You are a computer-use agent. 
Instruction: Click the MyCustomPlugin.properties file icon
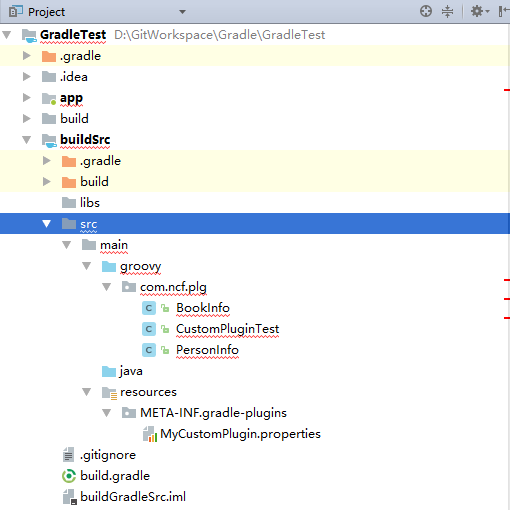point(150,434)
